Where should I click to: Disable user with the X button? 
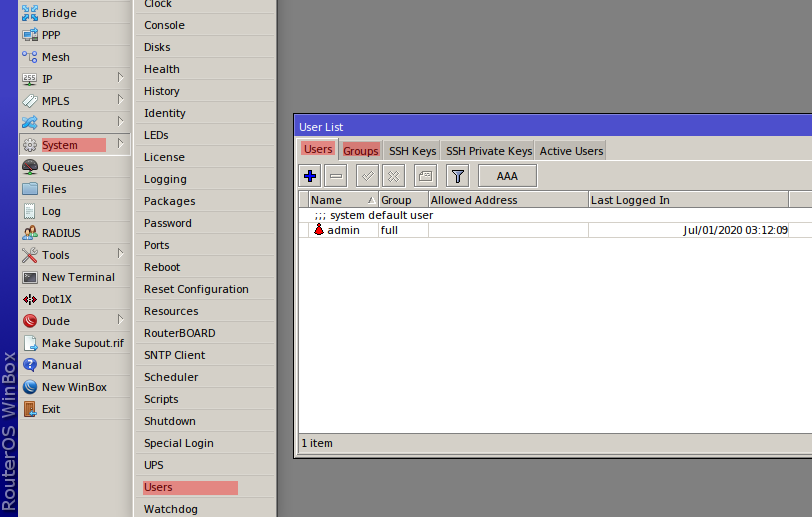coord(394,176)
